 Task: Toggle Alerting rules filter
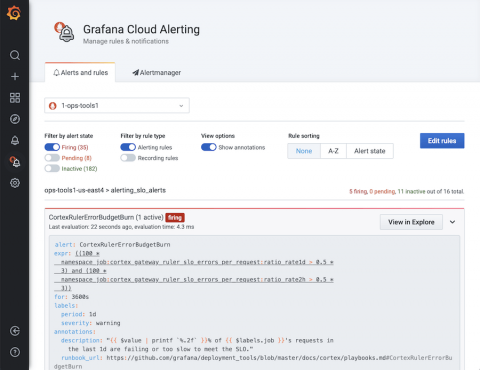point(128,147)
